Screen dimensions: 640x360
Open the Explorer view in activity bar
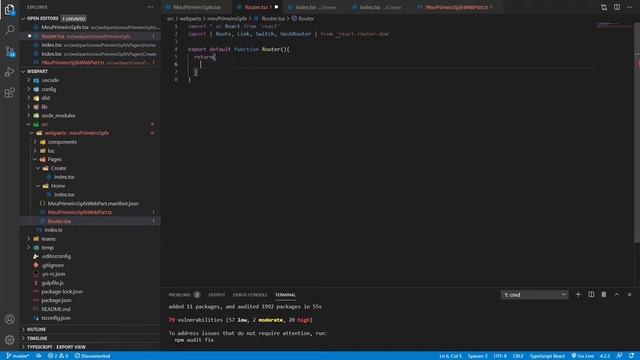(9, 9)
